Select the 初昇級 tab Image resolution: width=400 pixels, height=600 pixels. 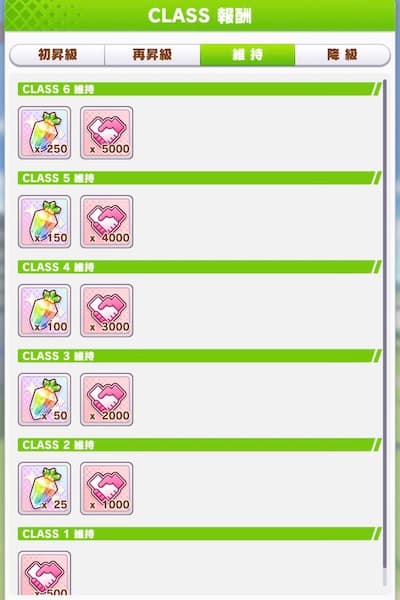pyautogui.click(x=57, y=55)
